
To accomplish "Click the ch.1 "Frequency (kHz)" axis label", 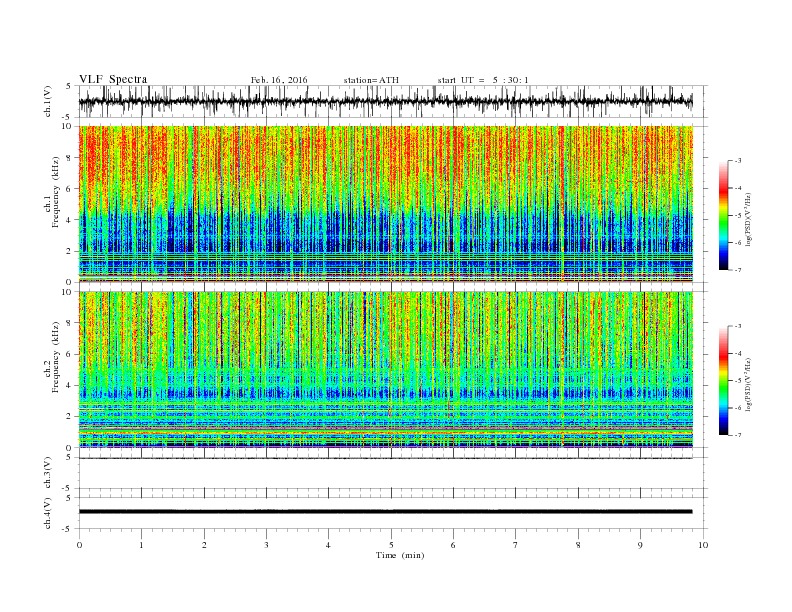I will click(x=55, y=192).
